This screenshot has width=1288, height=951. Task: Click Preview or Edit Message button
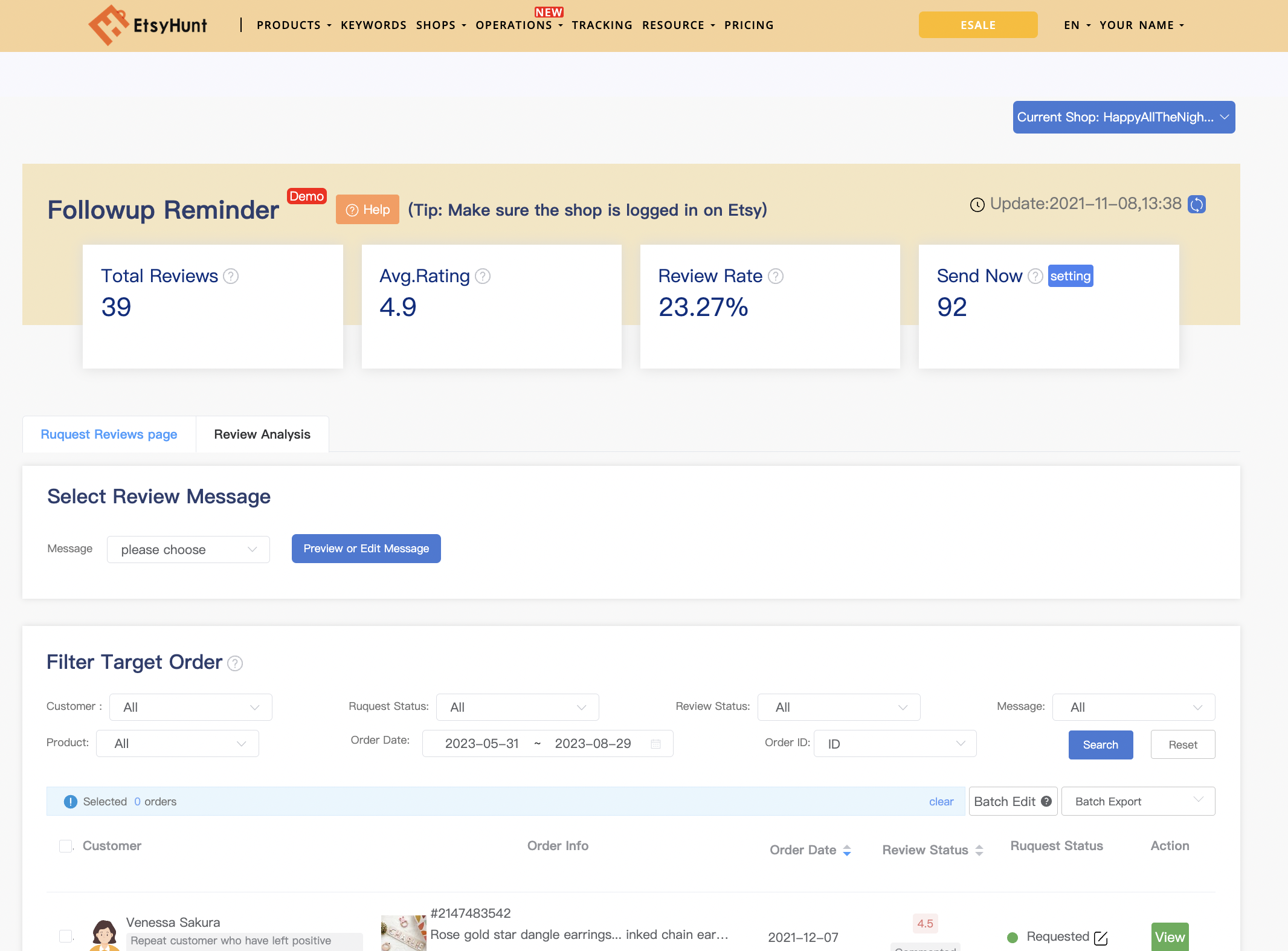click(366, 549)
